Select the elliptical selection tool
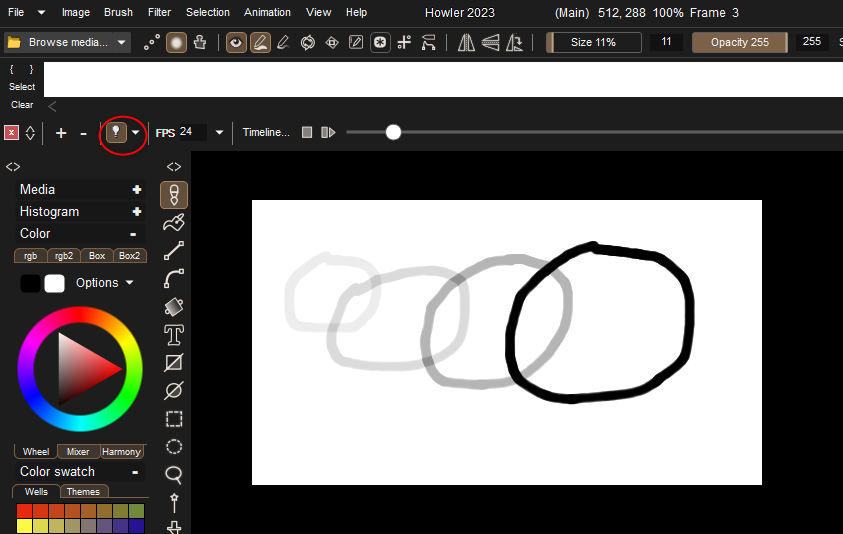 coord(174,447)
